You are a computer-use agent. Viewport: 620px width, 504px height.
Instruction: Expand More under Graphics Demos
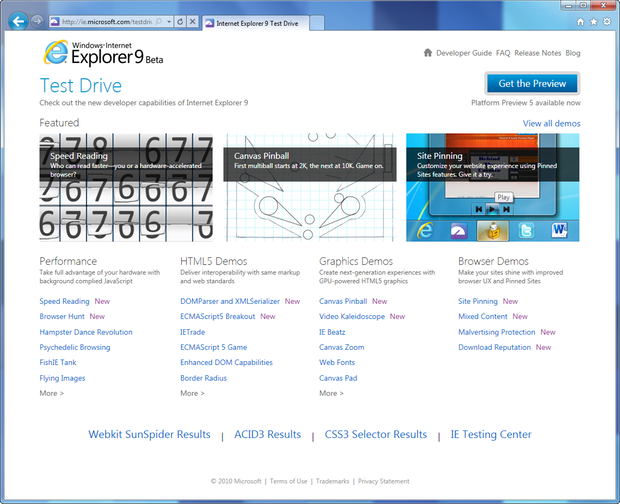pyautogui.click(x=331, y=393)
